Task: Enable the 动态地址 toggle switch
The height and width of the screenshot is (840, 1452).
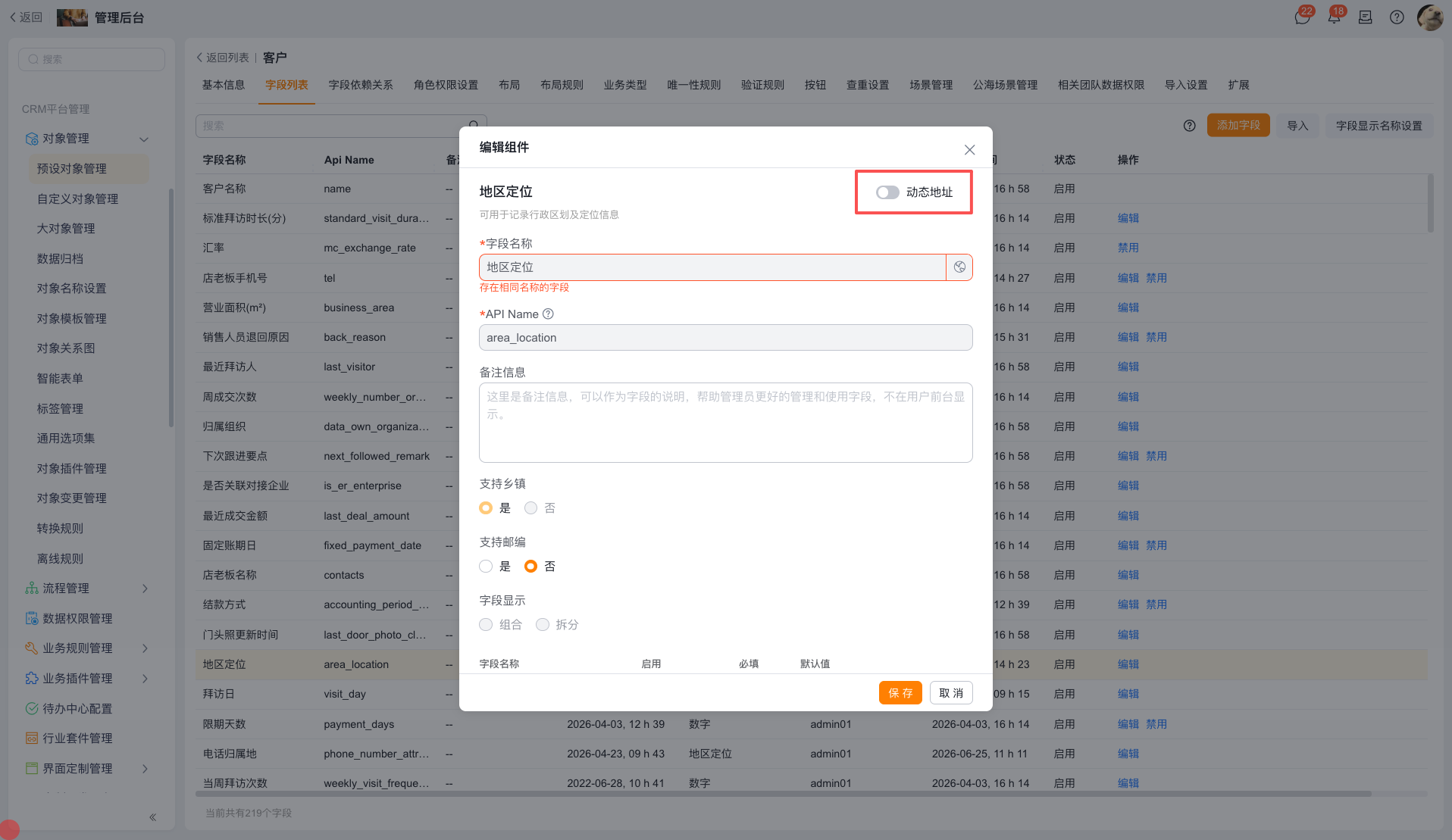Action: pyautogui.click(x=887, y=192)
